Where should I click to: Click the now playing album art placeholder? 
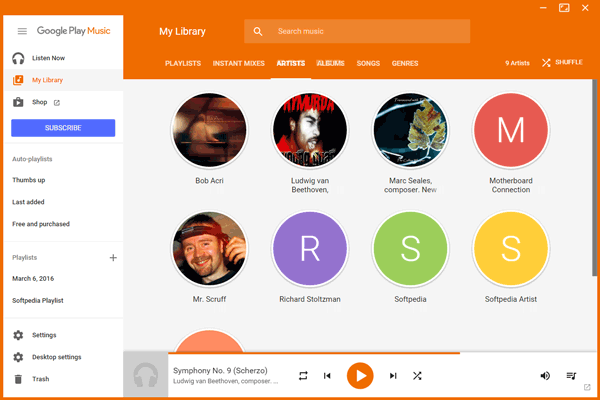click(x=145, y=375)
